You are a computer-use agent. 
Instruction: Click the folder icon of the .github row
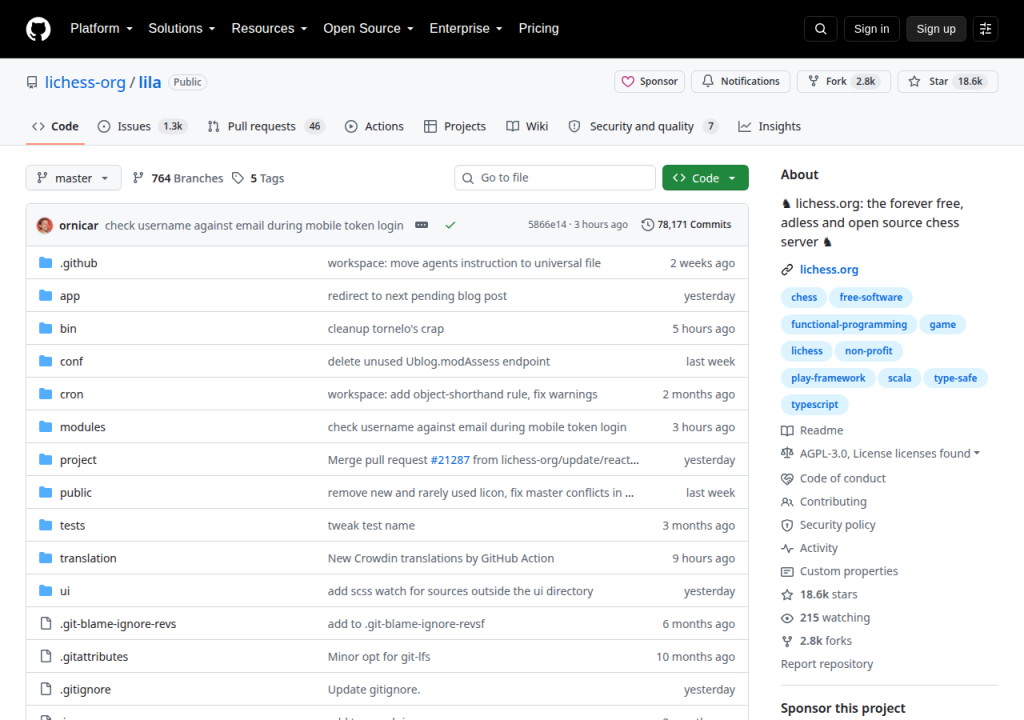pyautogui.click(x=45, y=263)
